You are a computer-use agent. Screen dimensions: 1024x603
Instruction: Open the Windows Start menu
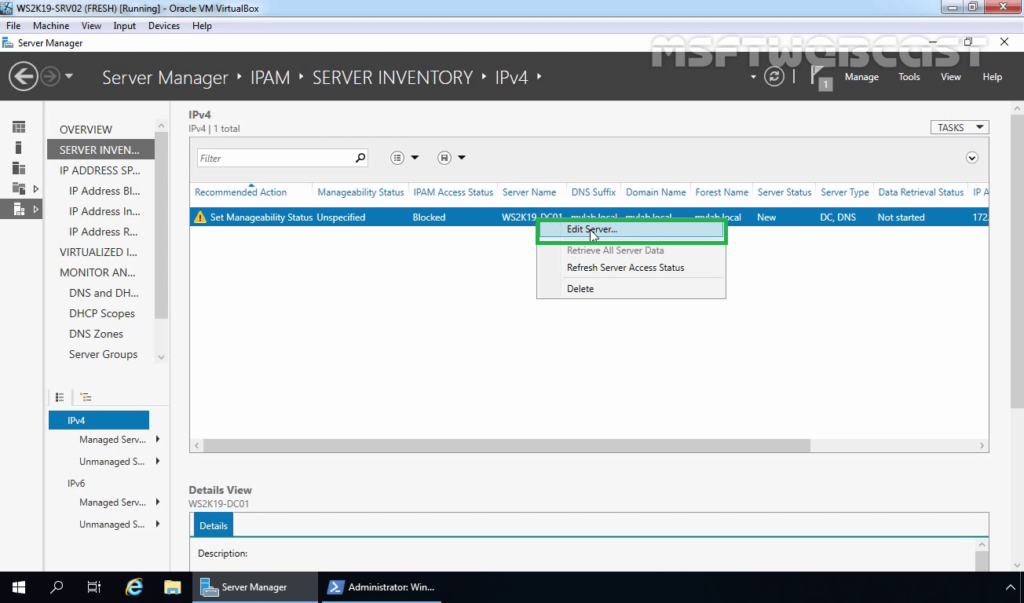(18, 587)
